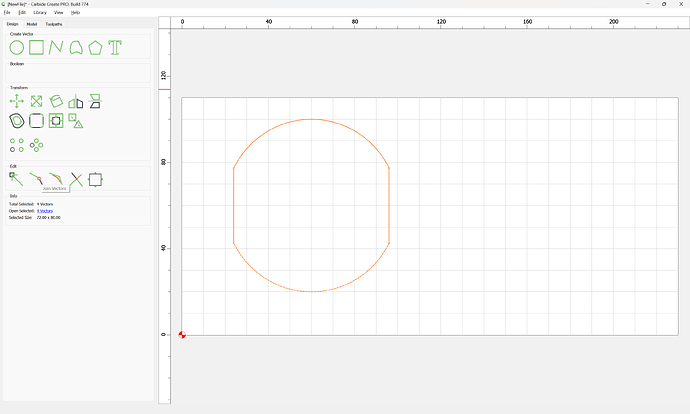The height and width of the screenshot is (414, 690).
Task: Open the inner offset square tool
Action: tap(56, 121)
